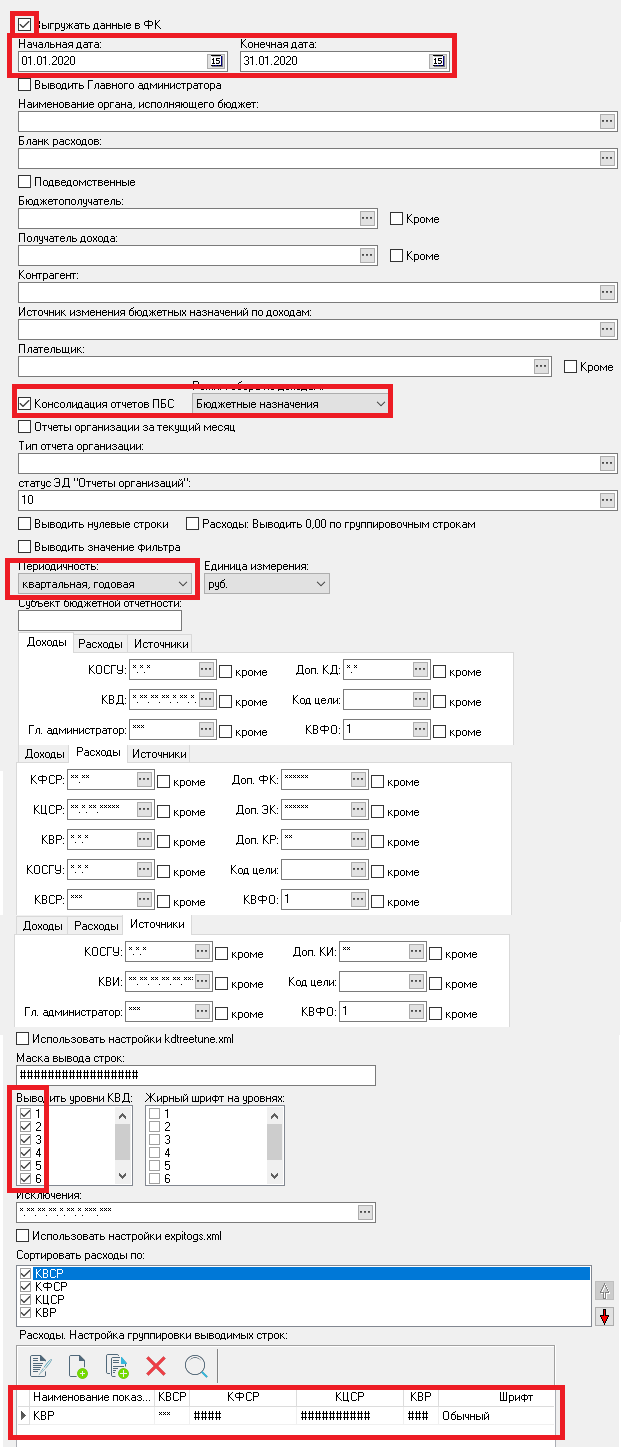Open Доходы tab above Доп. КД panel
621x1447 pixels.
point(45,643)
